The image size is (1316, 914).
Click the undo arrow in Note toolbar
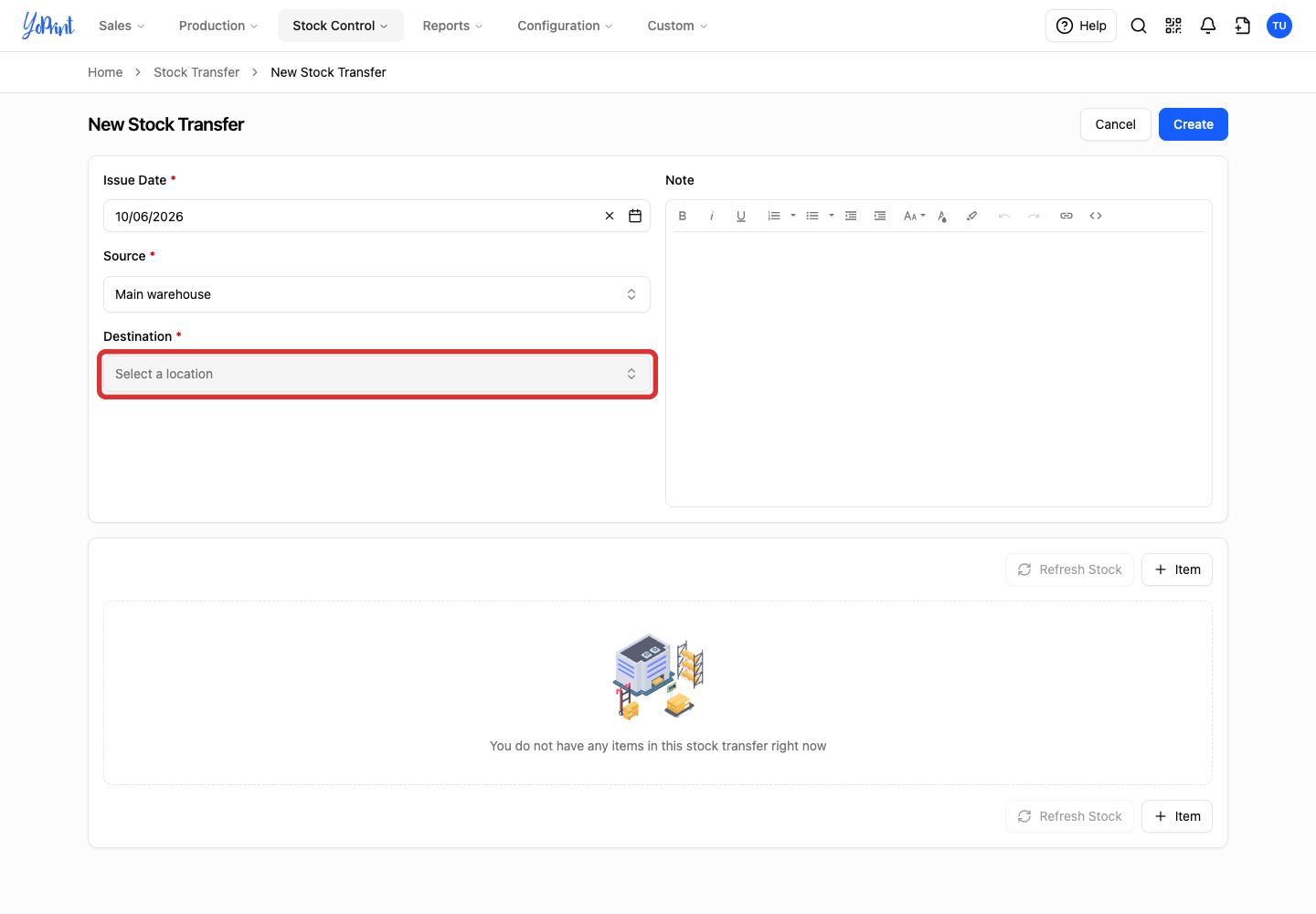point(1004,216)
